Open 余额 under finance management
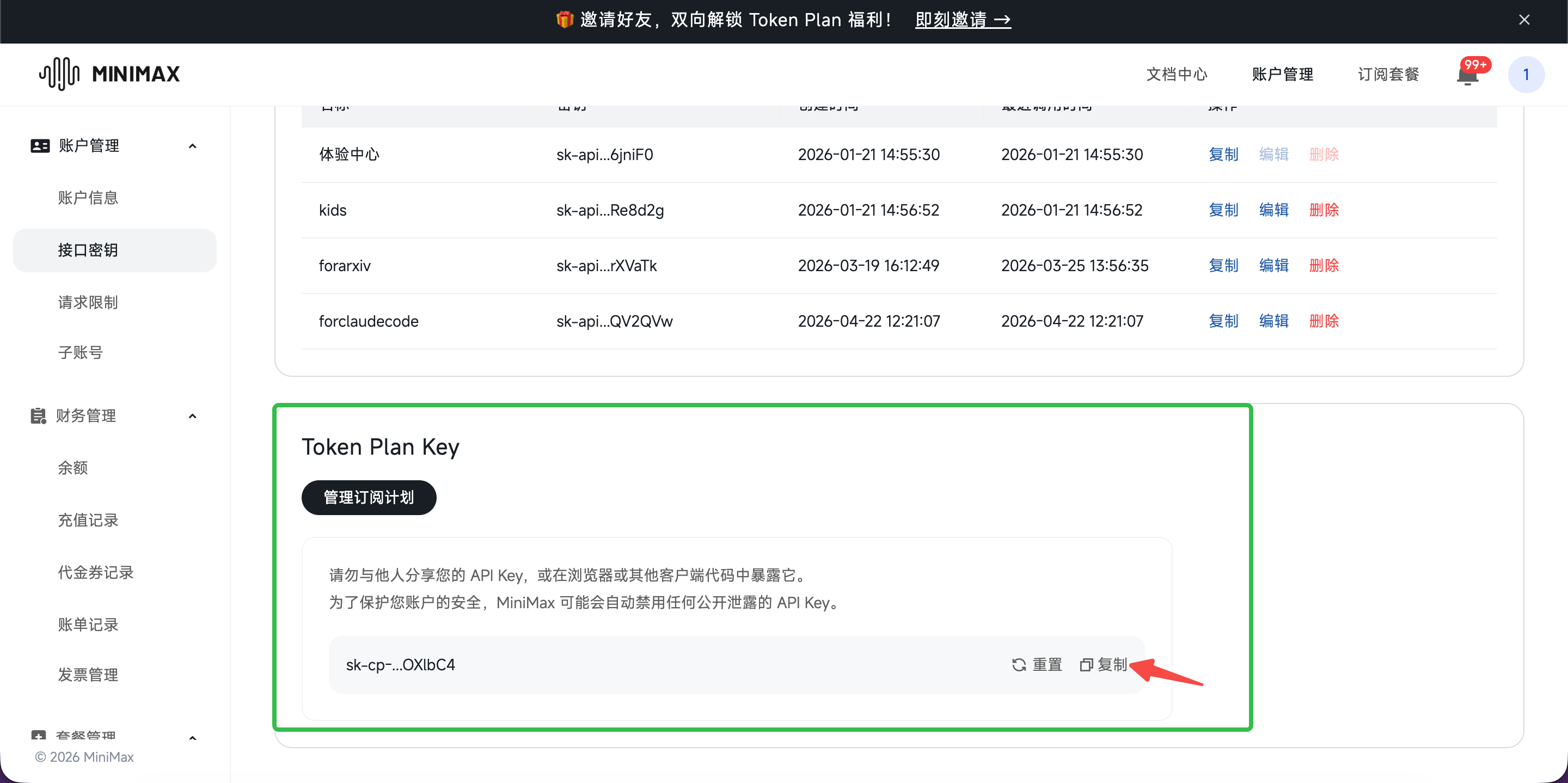Image resolution: width=1568 pixels, height=783 pixels. point(73,468)
